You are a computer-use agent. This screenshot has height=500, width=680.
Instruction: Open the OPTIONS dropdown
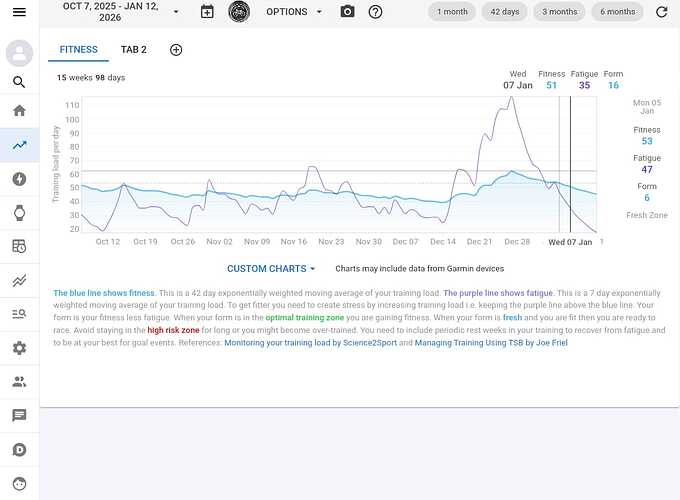click(294, 12)
